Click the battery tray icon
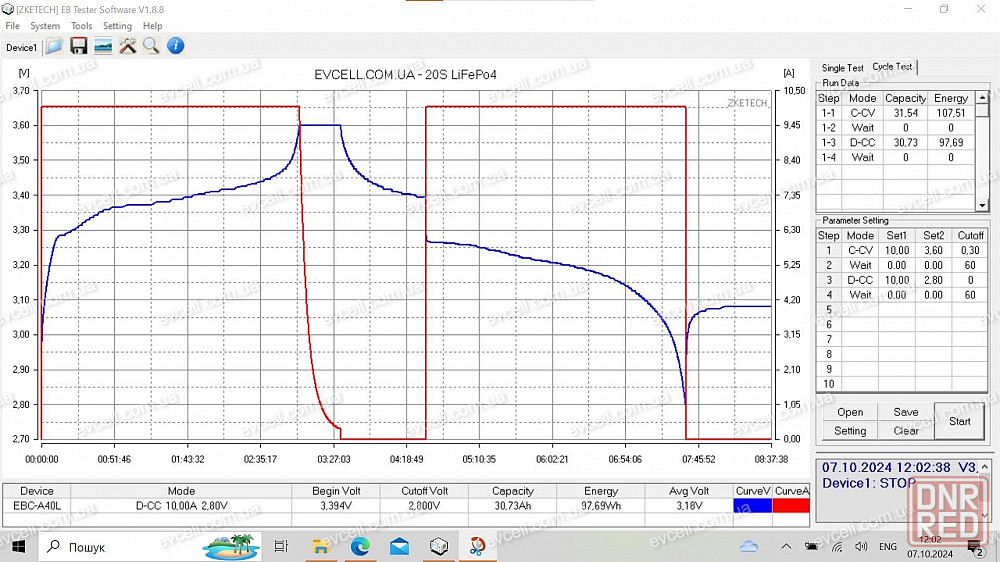The height and width of the screenshot is (562, 1000). [811, 547]
